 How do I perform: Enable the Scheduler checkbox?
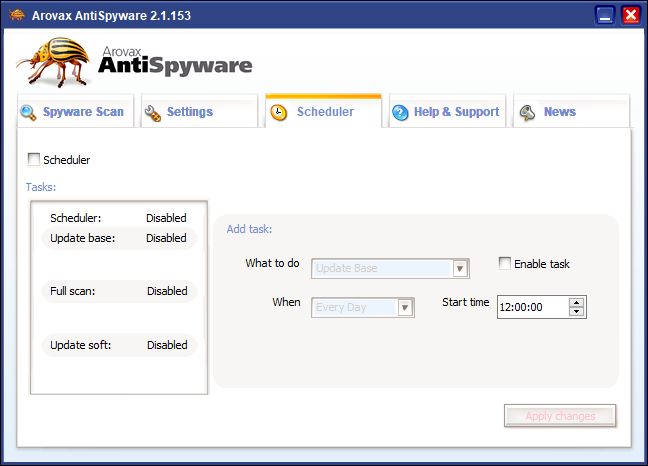click(x=33, y=159)
